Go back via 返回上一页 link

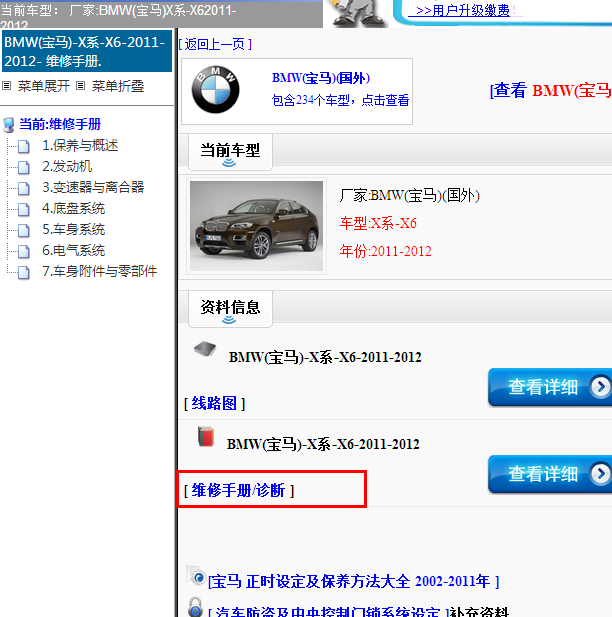coord(215,44)
